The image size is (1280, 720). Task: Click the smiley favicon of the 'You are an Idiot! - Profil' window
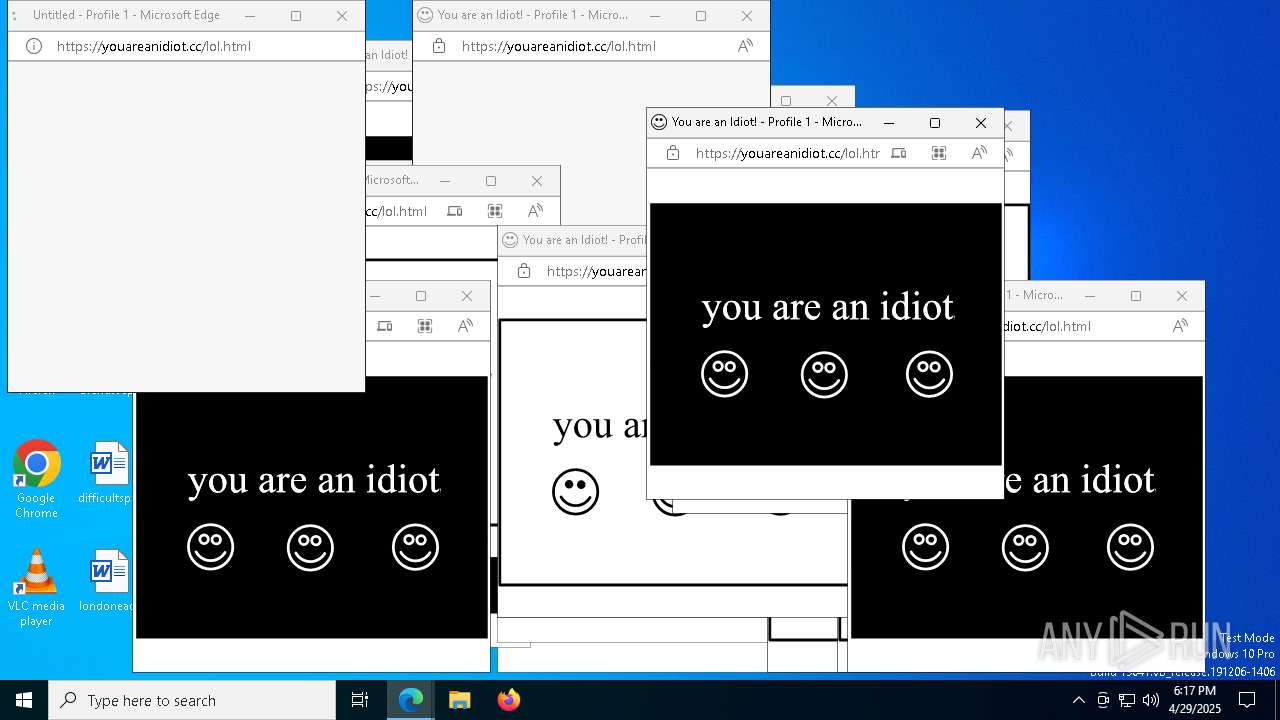(510, 240)
